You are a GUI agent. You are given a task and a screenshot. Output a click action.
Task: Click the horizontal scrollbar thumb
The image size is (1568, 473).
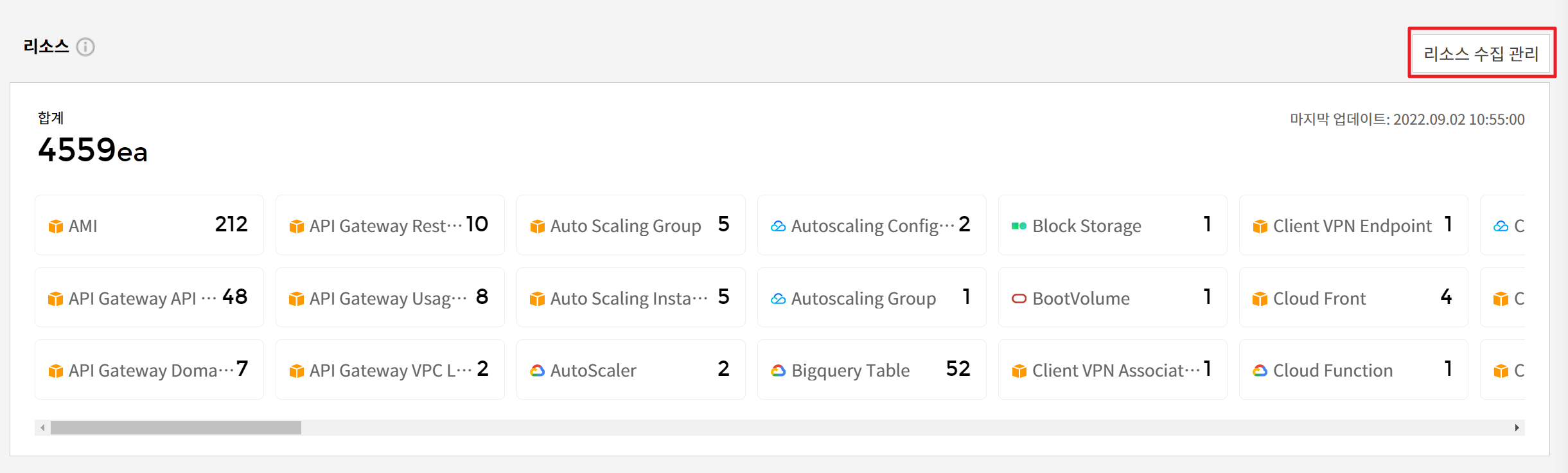tap(175, 428)
